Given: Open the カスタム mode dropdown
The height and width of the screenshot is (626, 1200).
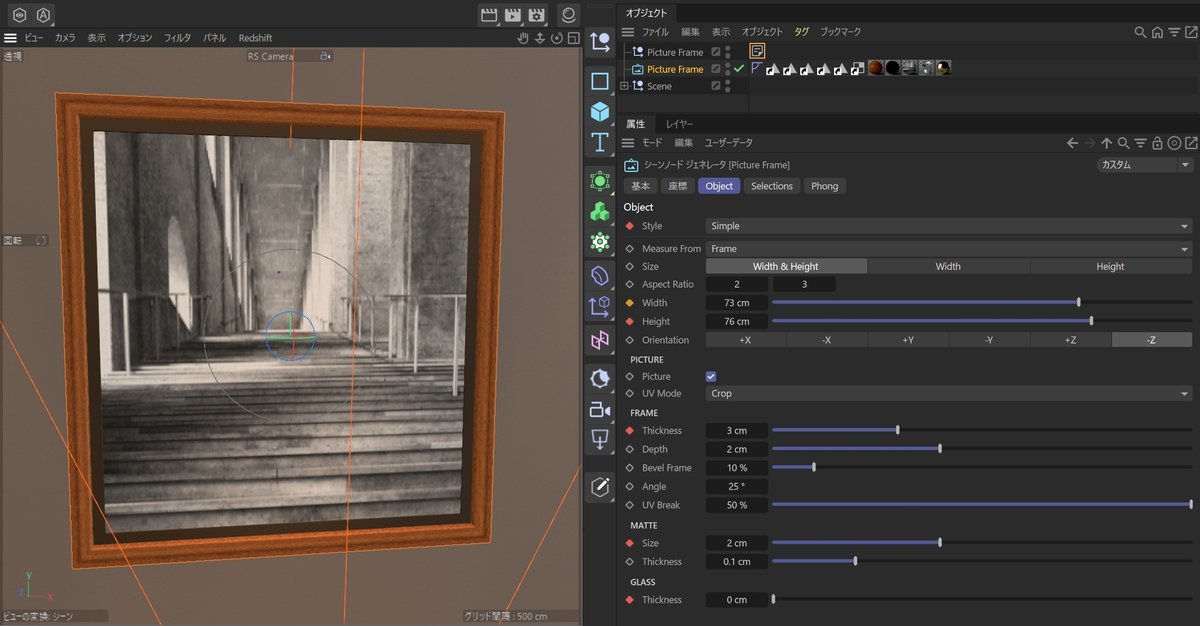Looking at the screenshot, I should (1145, 165).
